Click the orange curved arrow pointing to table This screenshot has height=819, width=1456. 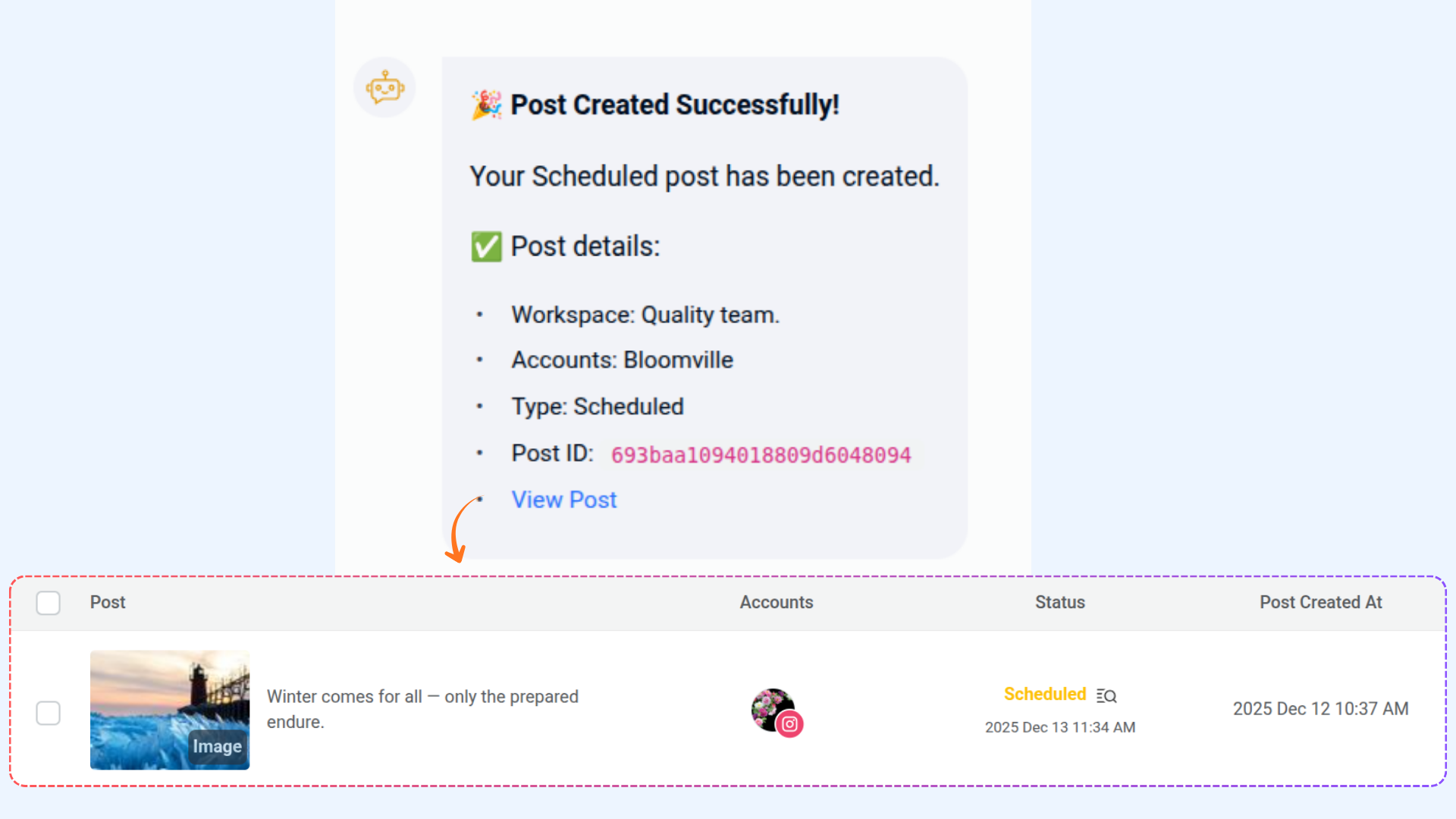[x=463, y=530]
